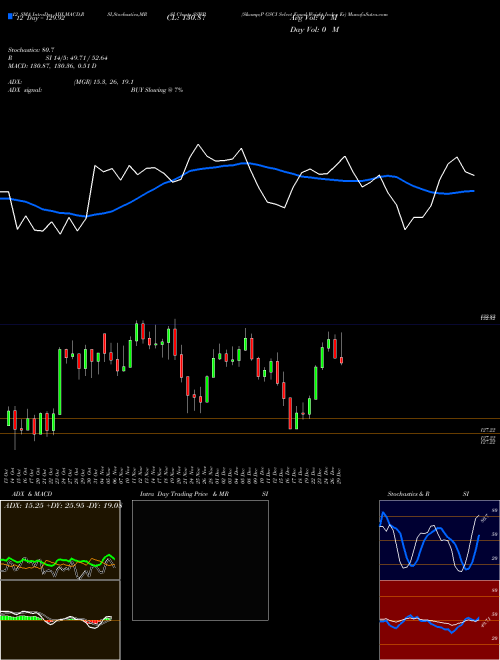Click the 'ADX signal:' label
500x660 pixels.
click(x=25, y=90)
